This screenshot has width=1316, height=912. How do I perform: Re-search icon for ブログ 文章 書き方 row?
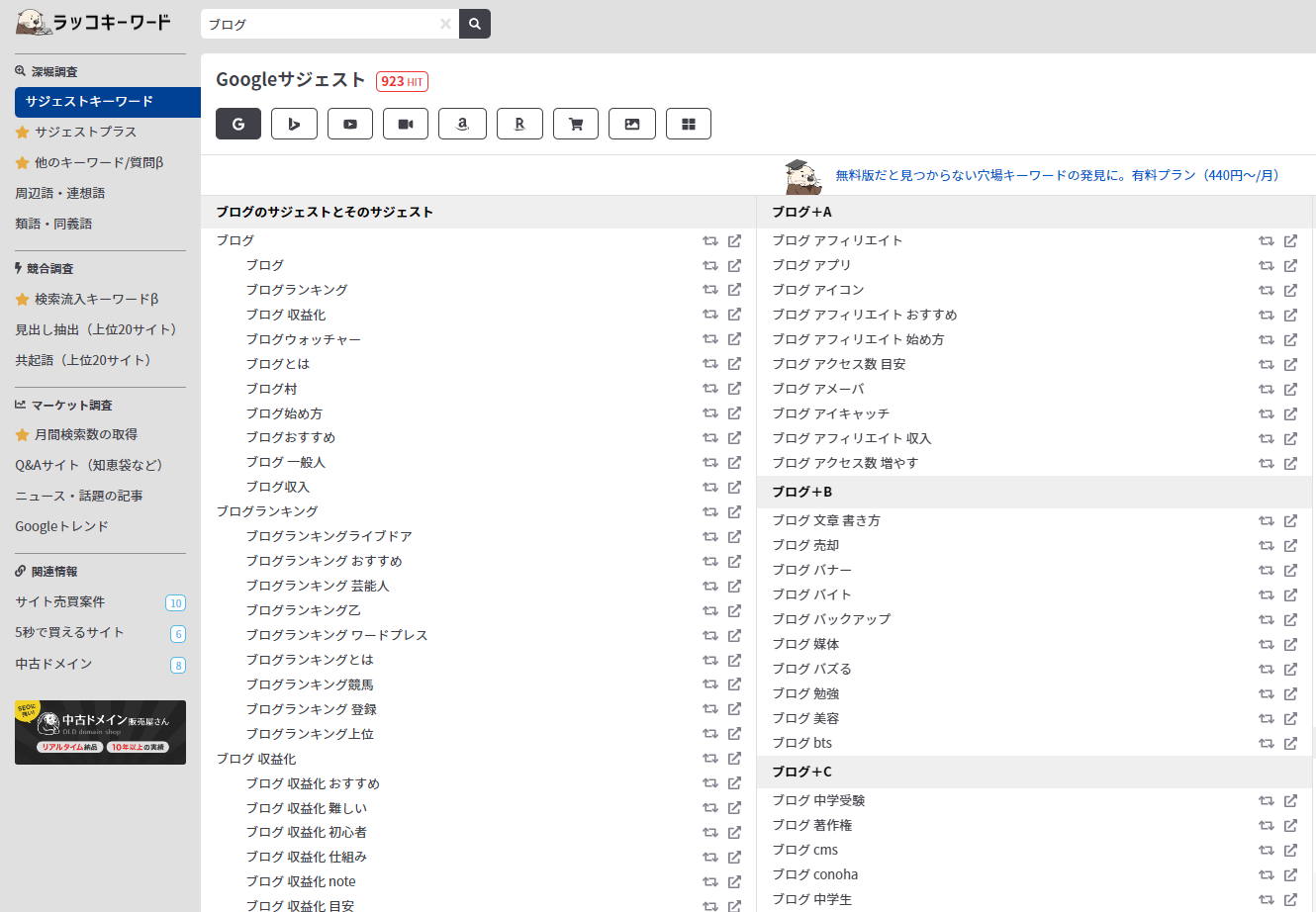tap(1267, 520)
